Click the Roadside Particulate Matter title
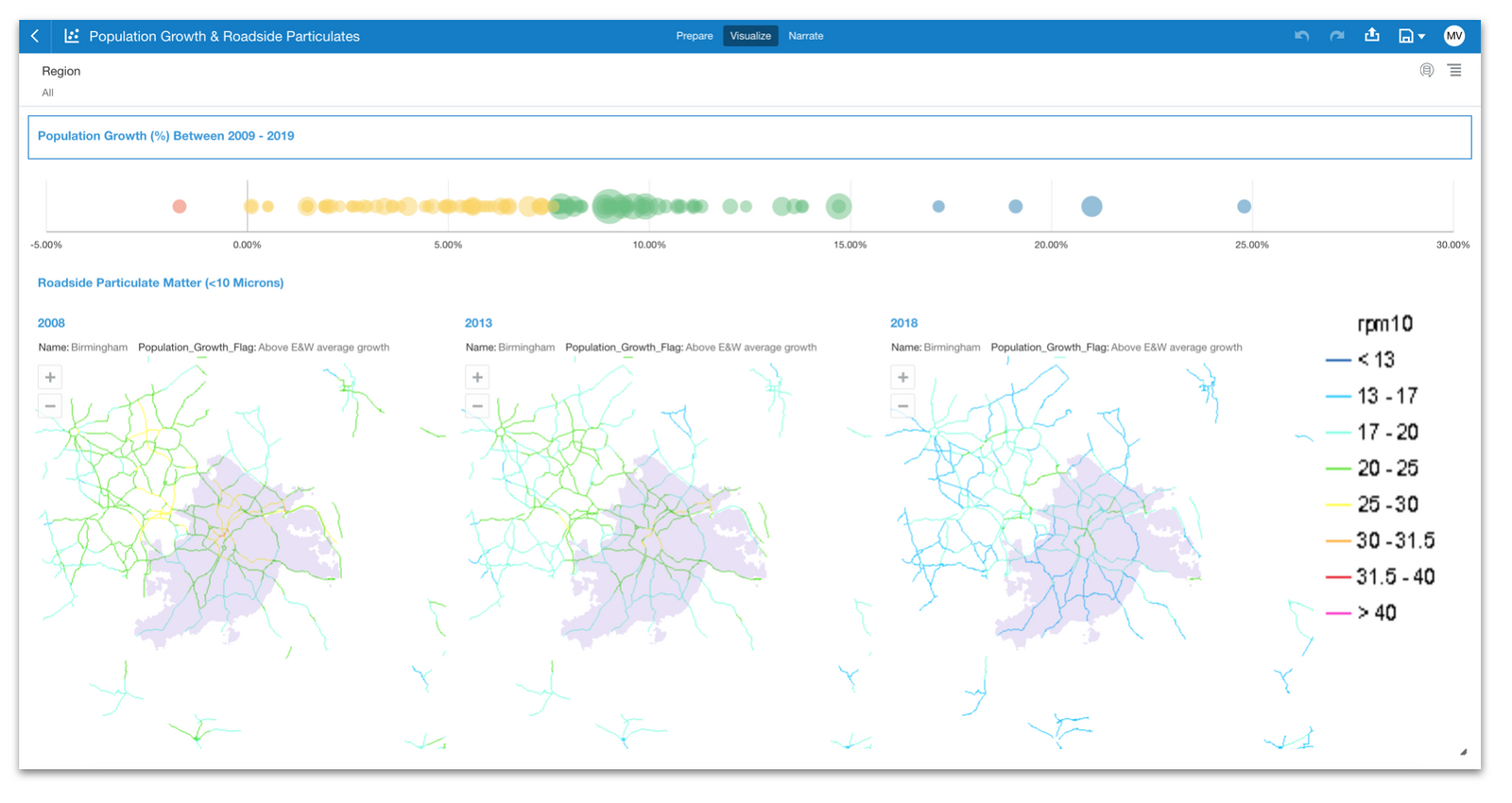Viewport: 1512px width, 803px height. (161, 282)
